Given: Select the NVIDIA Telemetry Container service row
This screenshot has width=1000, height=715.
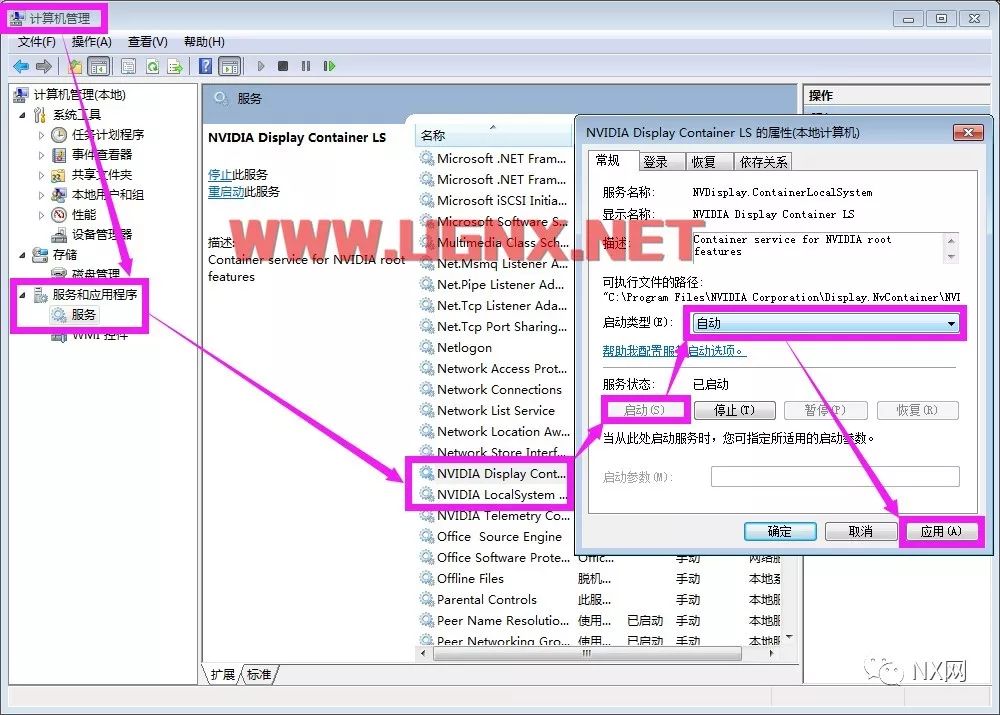Looking at the screenshot, I should tap(494, 515).
